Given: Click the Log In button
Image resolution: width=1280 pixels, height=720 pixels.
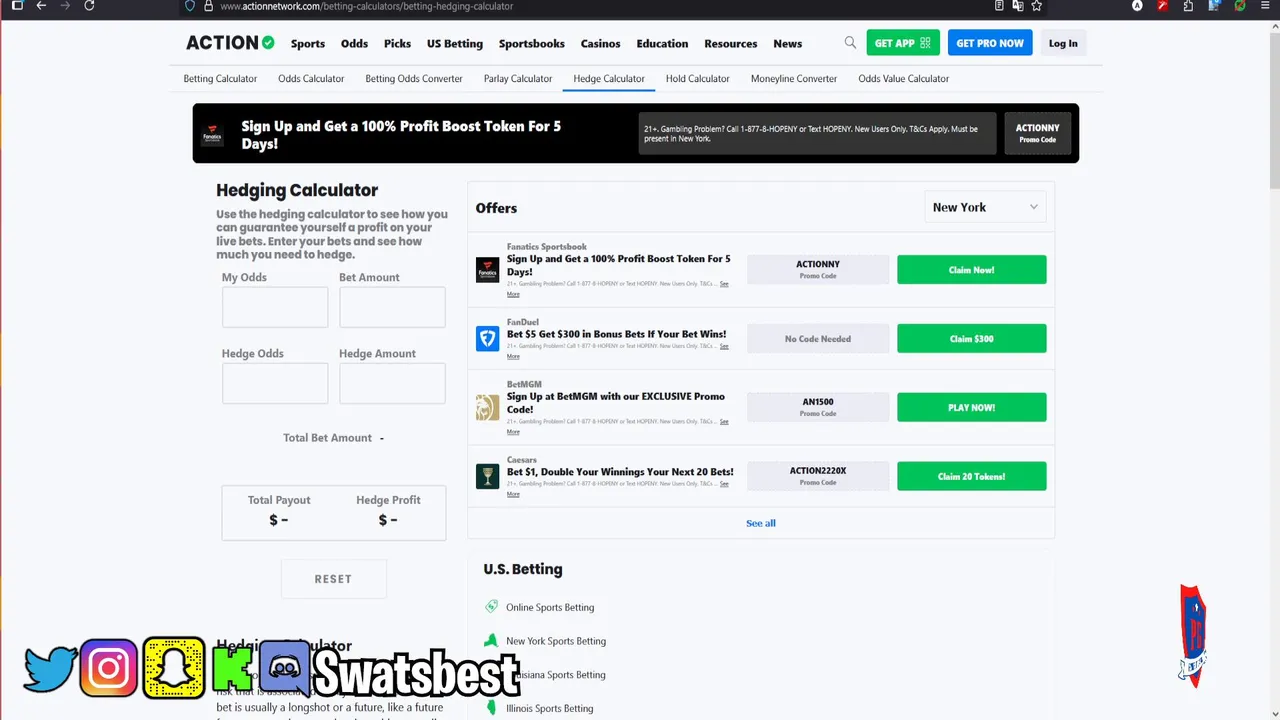Looking at the screenshot, I should pos(1063,43).
